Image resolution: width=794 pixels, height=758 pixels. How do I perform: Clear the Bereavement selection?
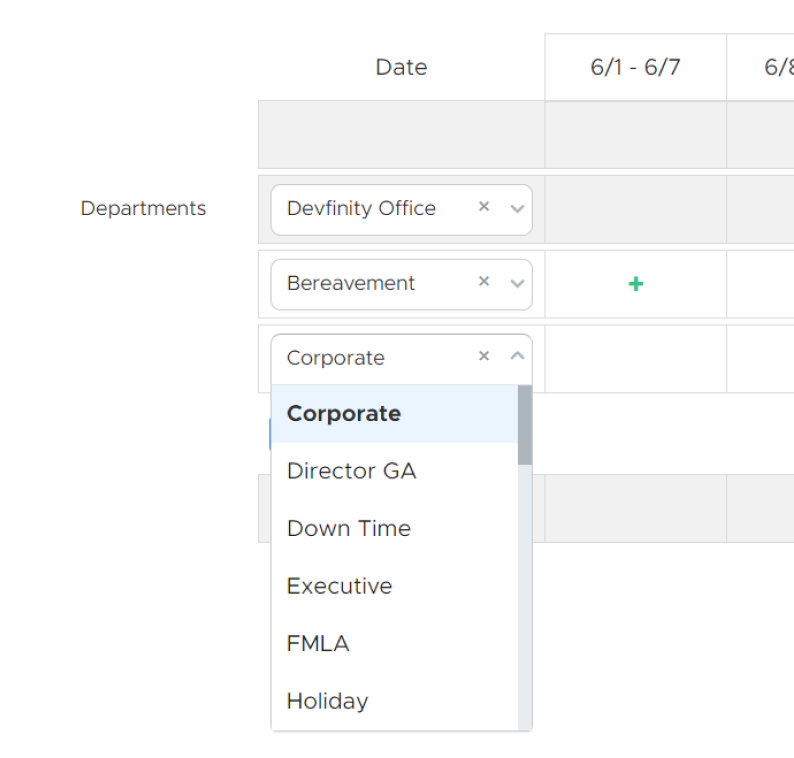pyautogui.click(x=484, y=282)
